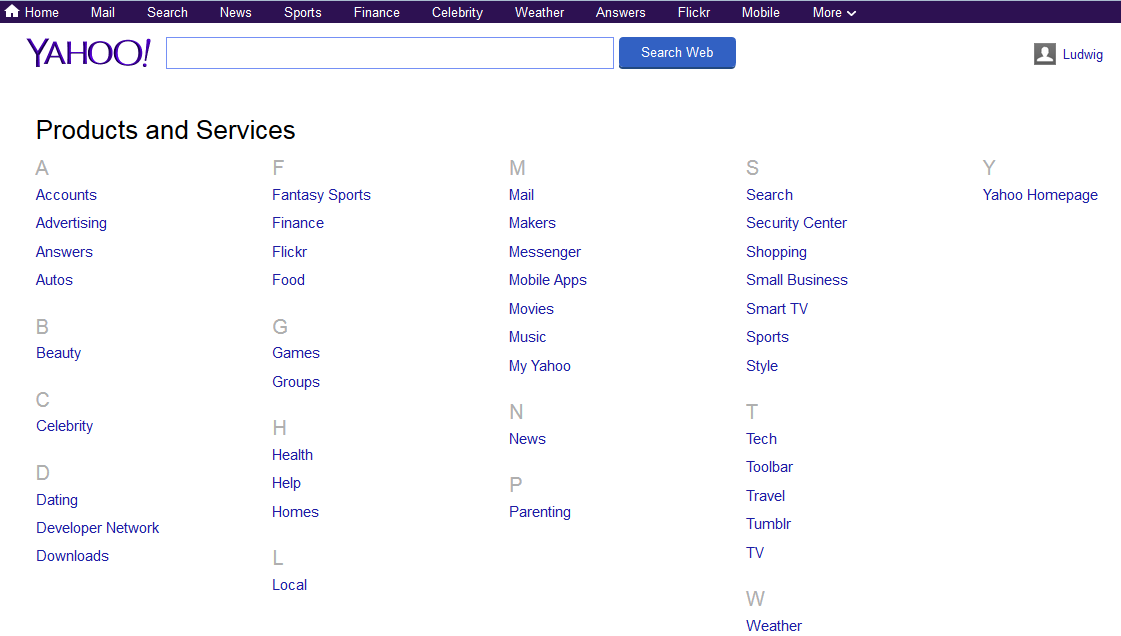This screenshot has height=636, width=1121.
Task: Go to the Mobile Apps link
Action: (548, 280)
